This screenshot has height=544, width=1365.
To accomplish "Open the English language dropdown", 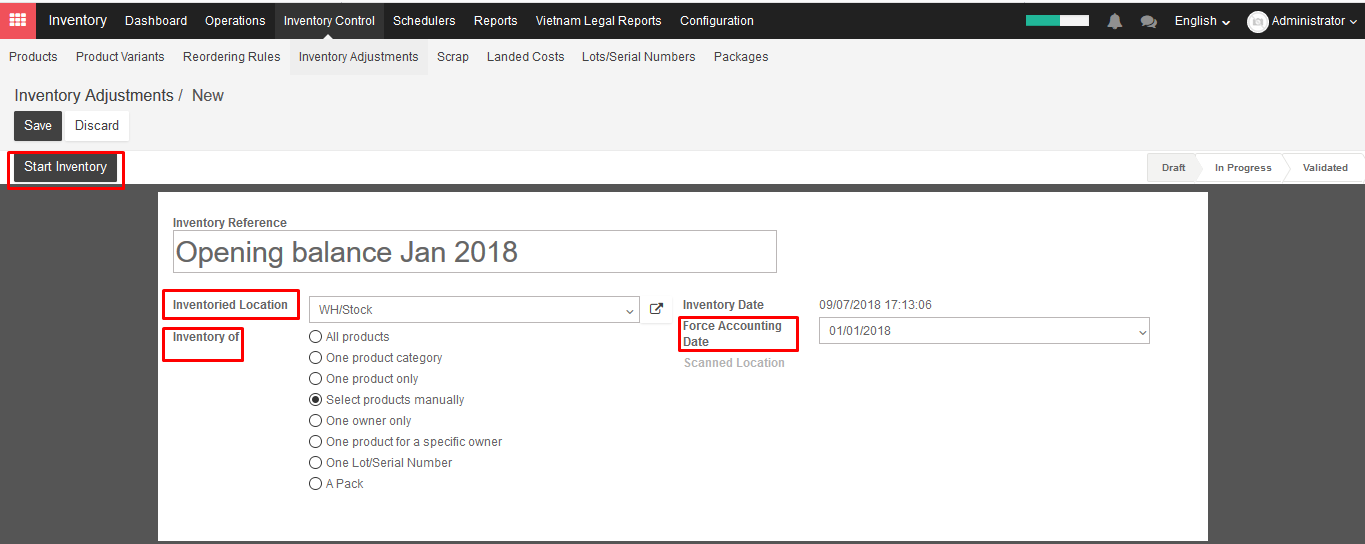I will [1202, 21].
